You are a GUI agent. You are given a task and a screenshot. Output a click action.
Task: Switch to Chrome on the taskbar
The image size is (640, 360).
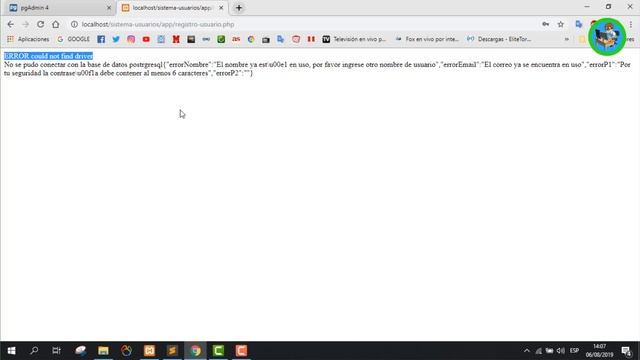tap(196, 351)
